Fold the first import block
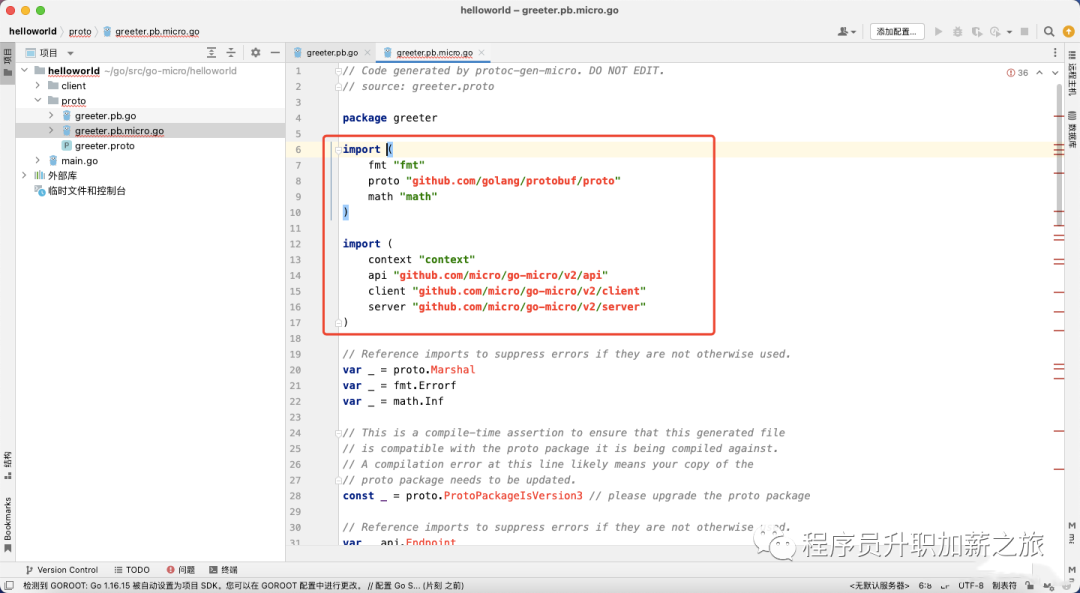The height and width of the screenshot is (593, 1080). (x=337, y=149)
